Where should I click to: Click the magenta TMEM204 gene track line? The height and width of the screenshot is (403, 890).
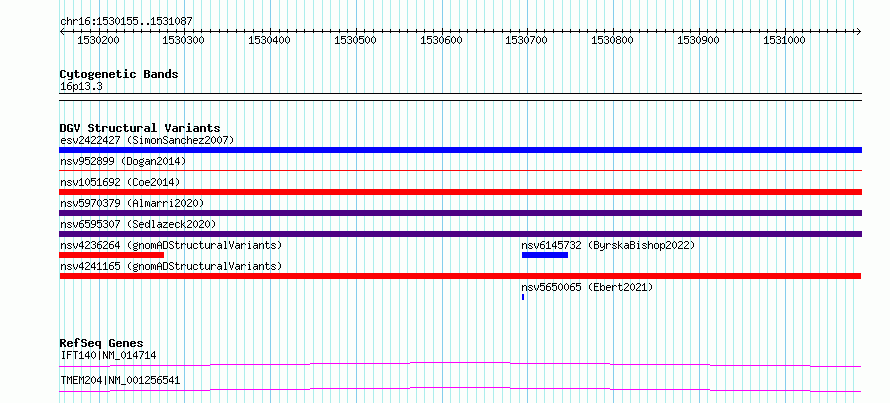(460, 389)
